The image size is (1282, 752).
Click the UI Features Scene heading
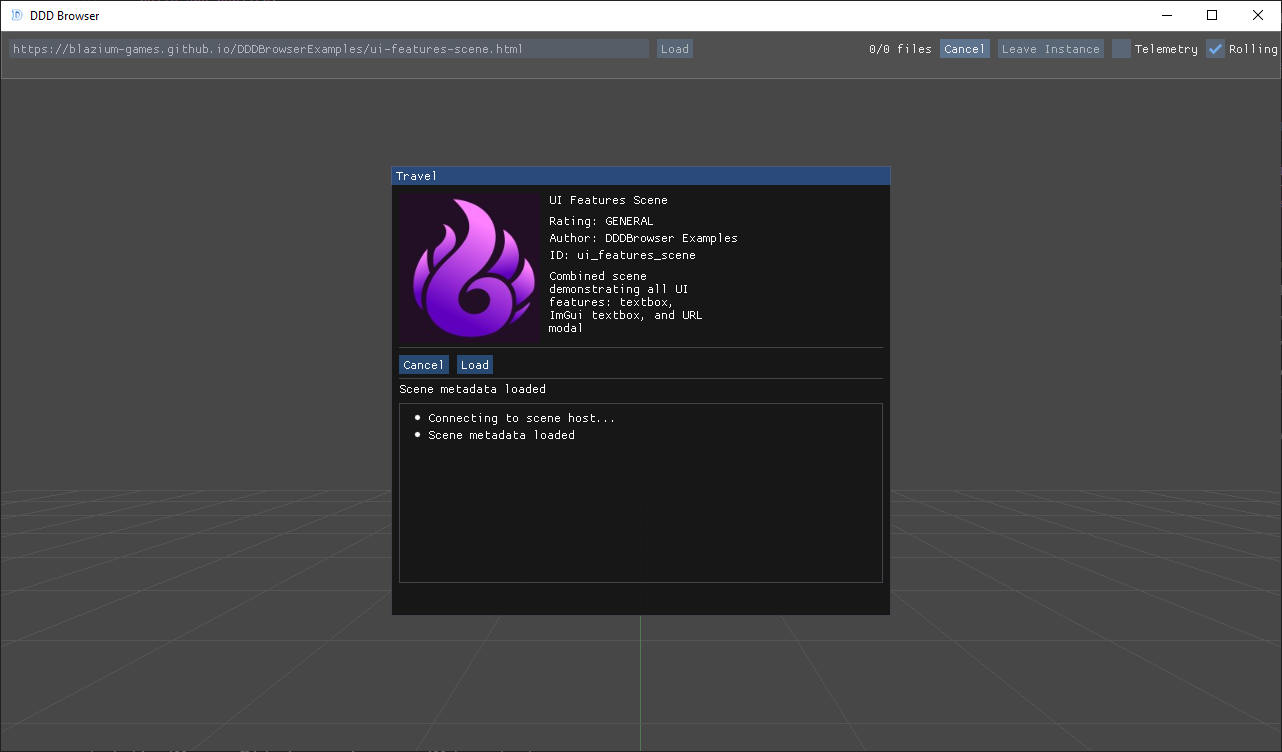(608, 199)
